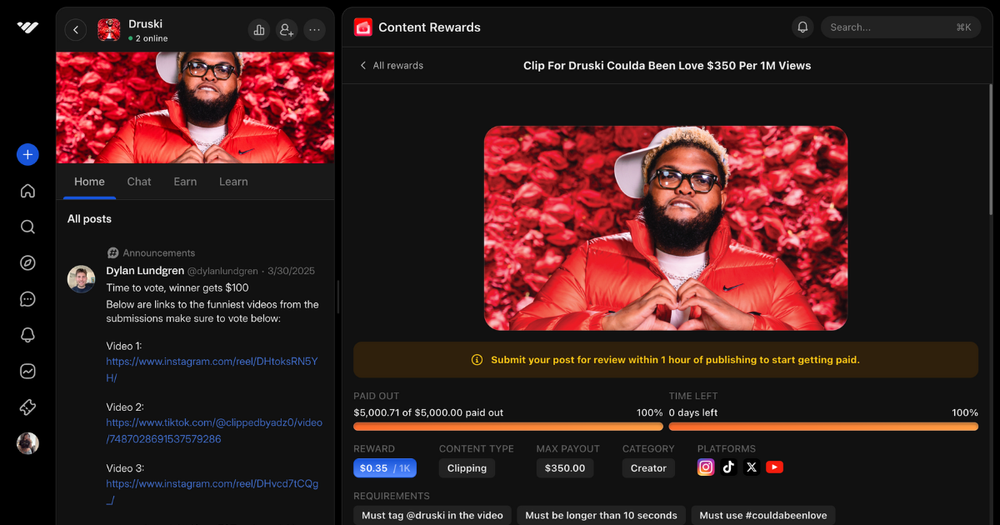1000x525 pixels.
Task: Open sidebar bell notifications icon
Action: [28, 335]
